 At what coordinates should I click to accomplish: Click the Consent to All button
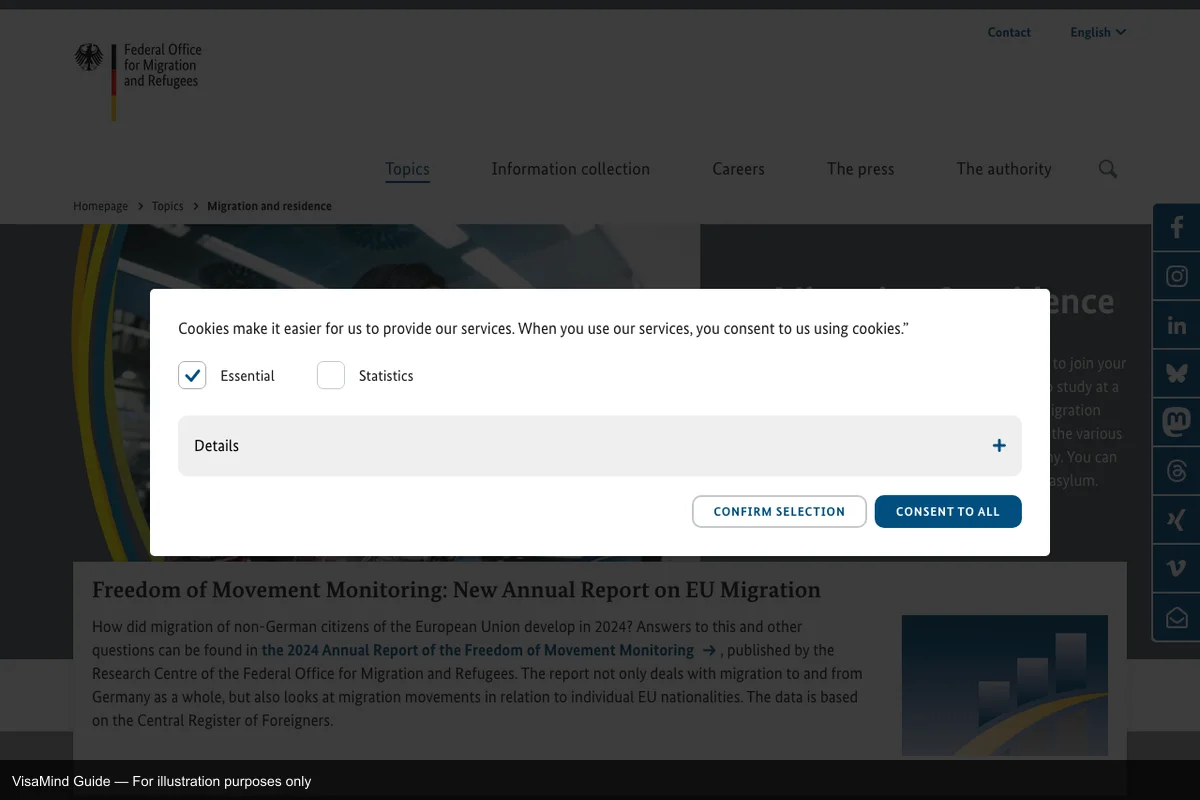click(947, 511)
